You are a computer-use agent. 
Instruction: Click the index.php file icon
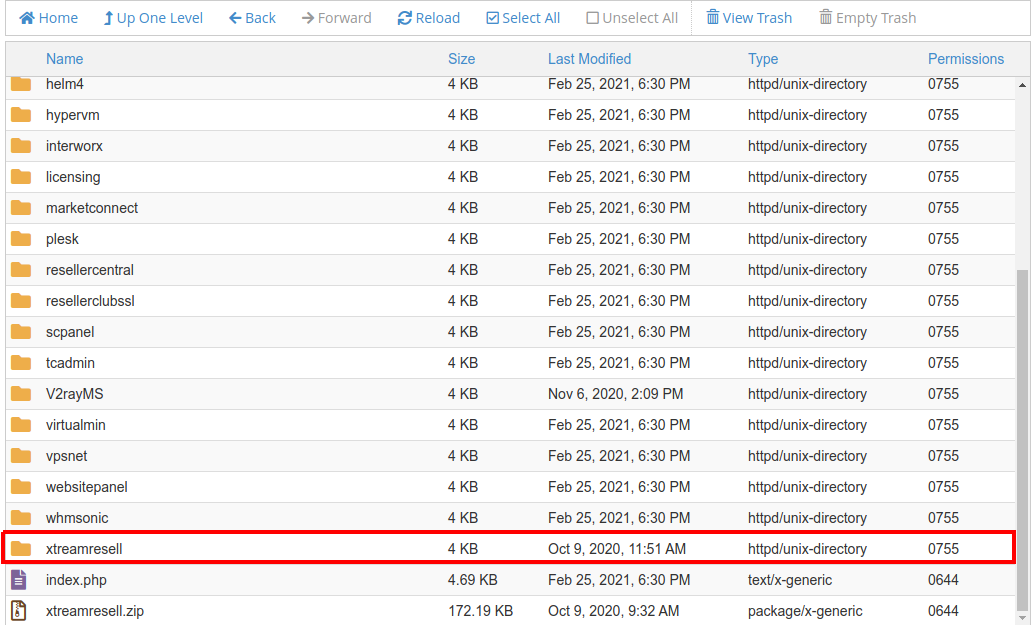(19, 579)
